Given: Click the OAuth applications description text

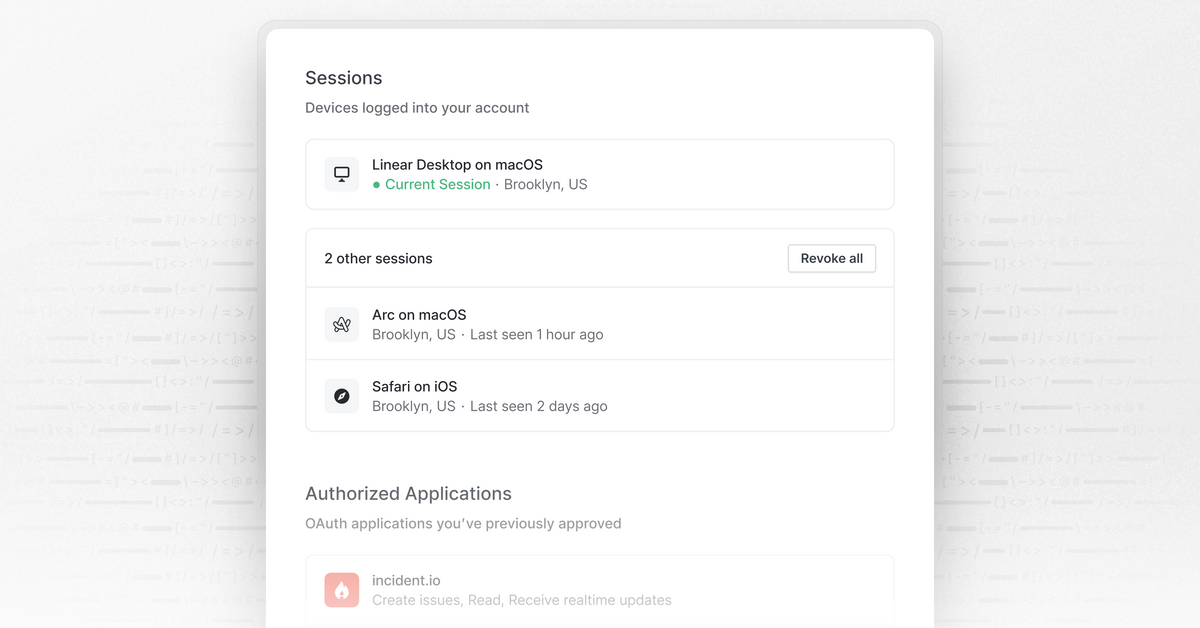Looking at the screenshot, I should pyautogui.click(x=464, y=523).
